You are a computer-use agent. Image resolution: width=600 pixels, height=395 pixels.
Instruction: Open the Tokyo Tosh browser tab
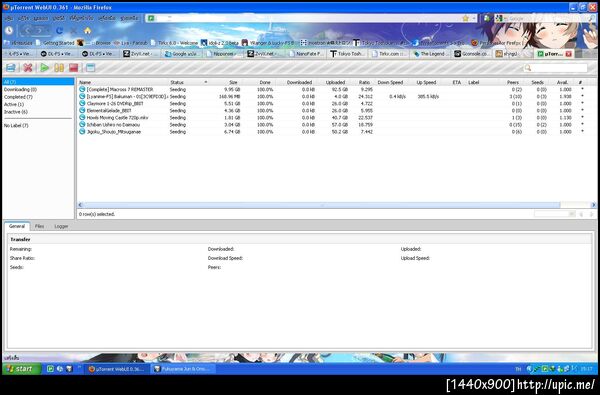(347, 54)
